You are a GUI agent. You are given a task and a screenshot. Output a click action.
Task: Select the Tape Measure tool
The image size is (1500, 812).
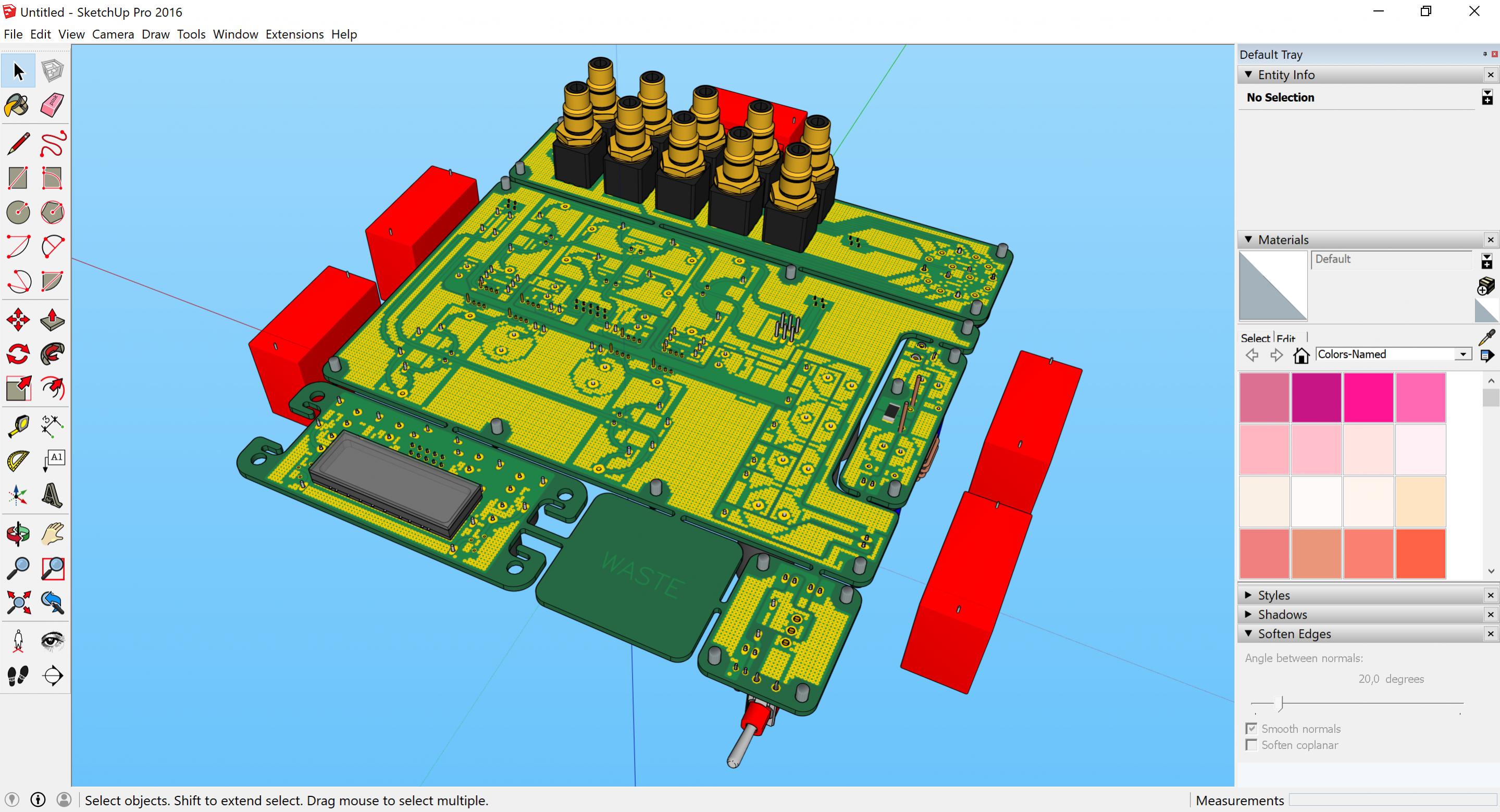tap(18, 426)
